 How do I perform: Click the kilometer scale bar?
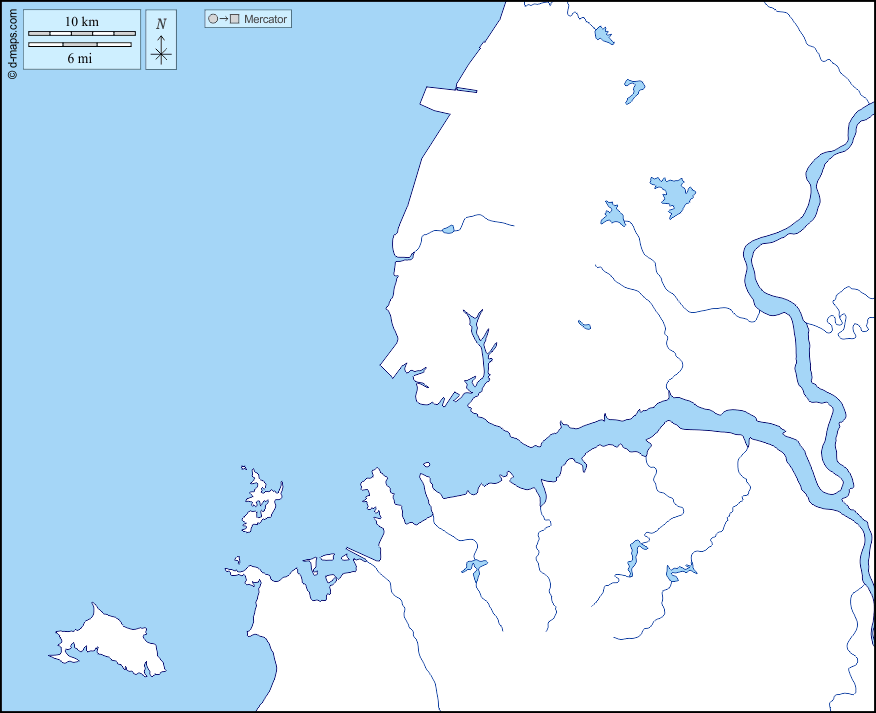(x=81, y=34)
